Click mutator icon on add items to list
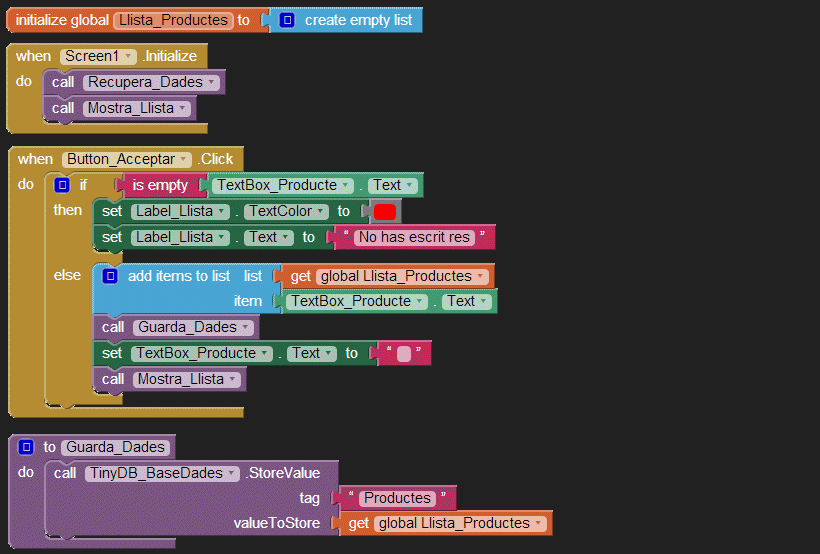This screenshot has width=820, height=554. click(110, 276)
